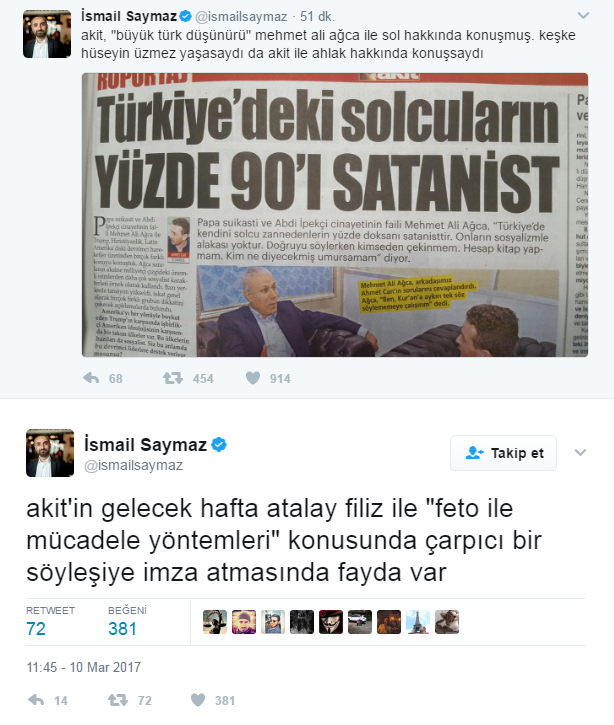Open the chevron menu beside Takip et
Viewport: 614px width, 725px height.
[580, 452]
